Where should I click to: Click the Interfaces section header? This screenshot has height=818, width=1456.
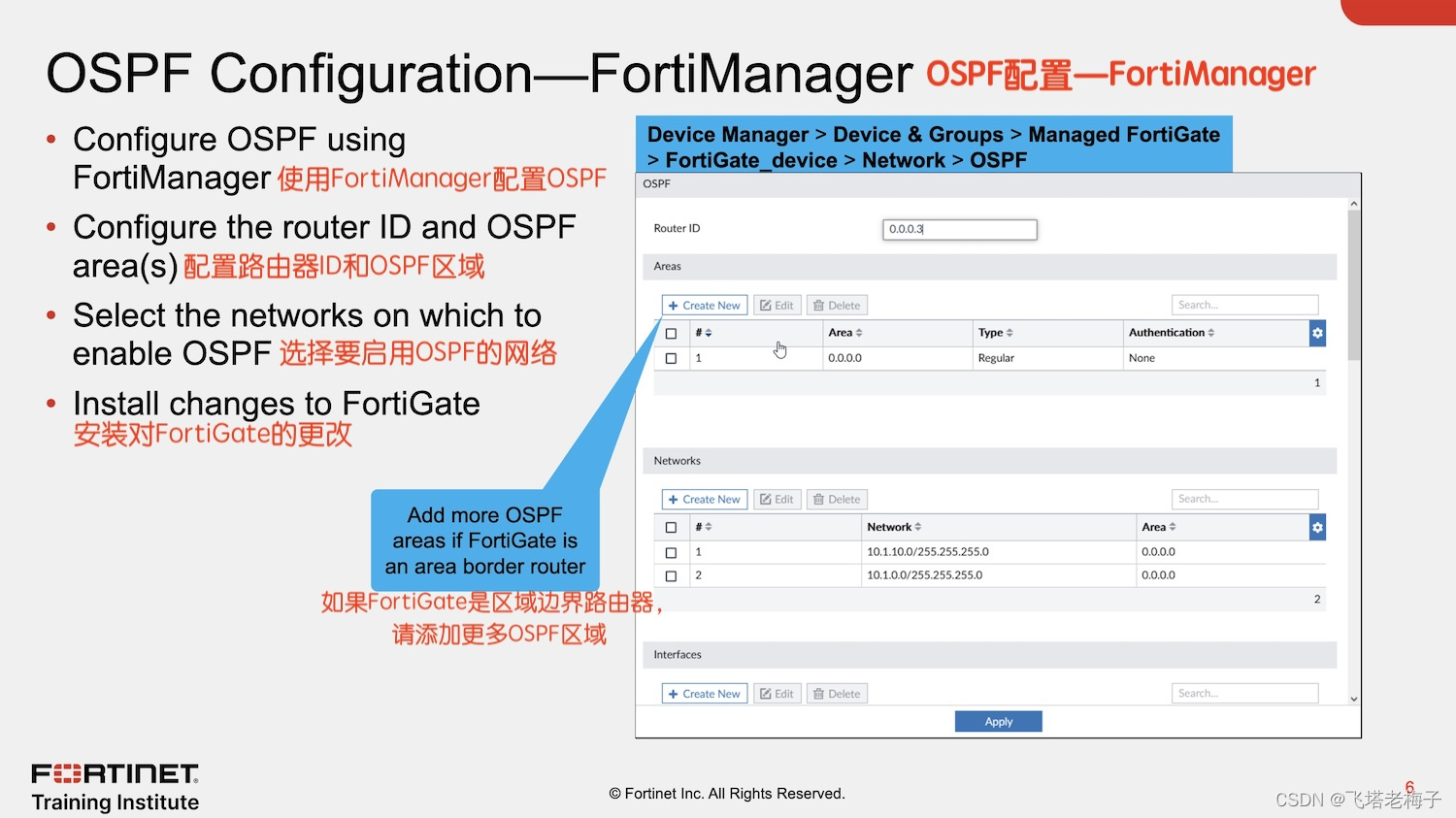tap(989, 655)
